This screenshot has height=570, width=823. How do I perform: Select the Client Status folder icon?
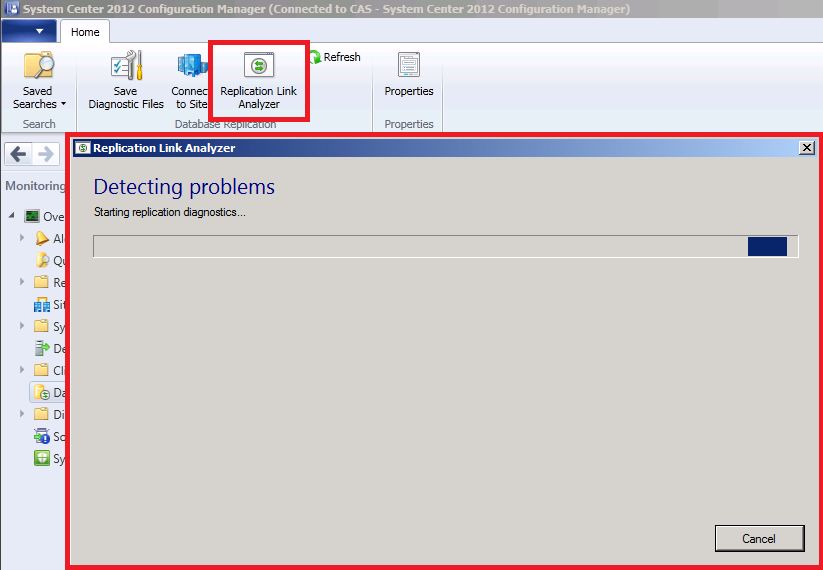coord(41,371)
